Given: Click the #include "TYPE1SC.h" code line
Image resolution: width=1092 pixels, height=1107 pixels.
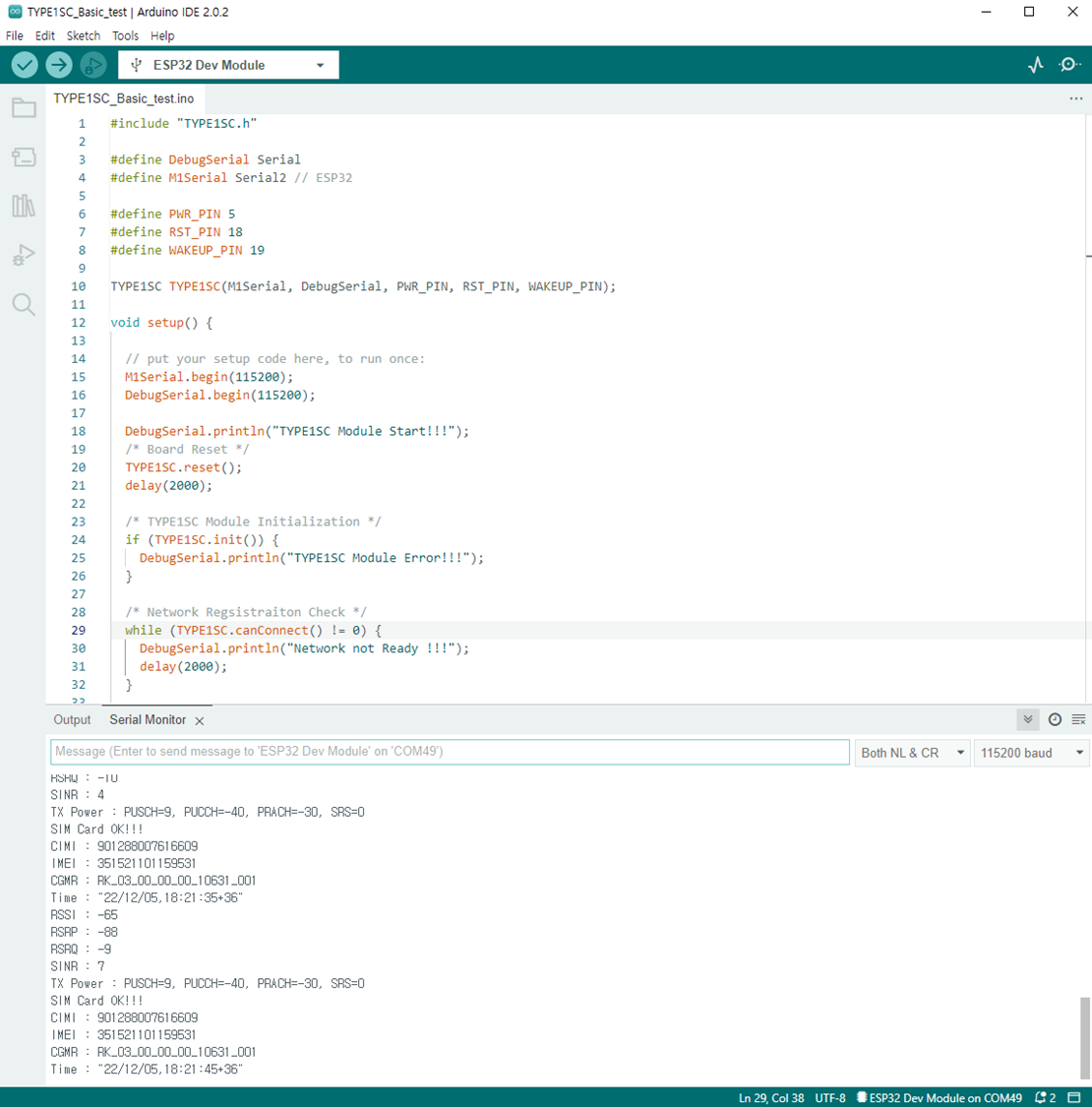Looking at the screenshot, I should click(x=184, y=124).
